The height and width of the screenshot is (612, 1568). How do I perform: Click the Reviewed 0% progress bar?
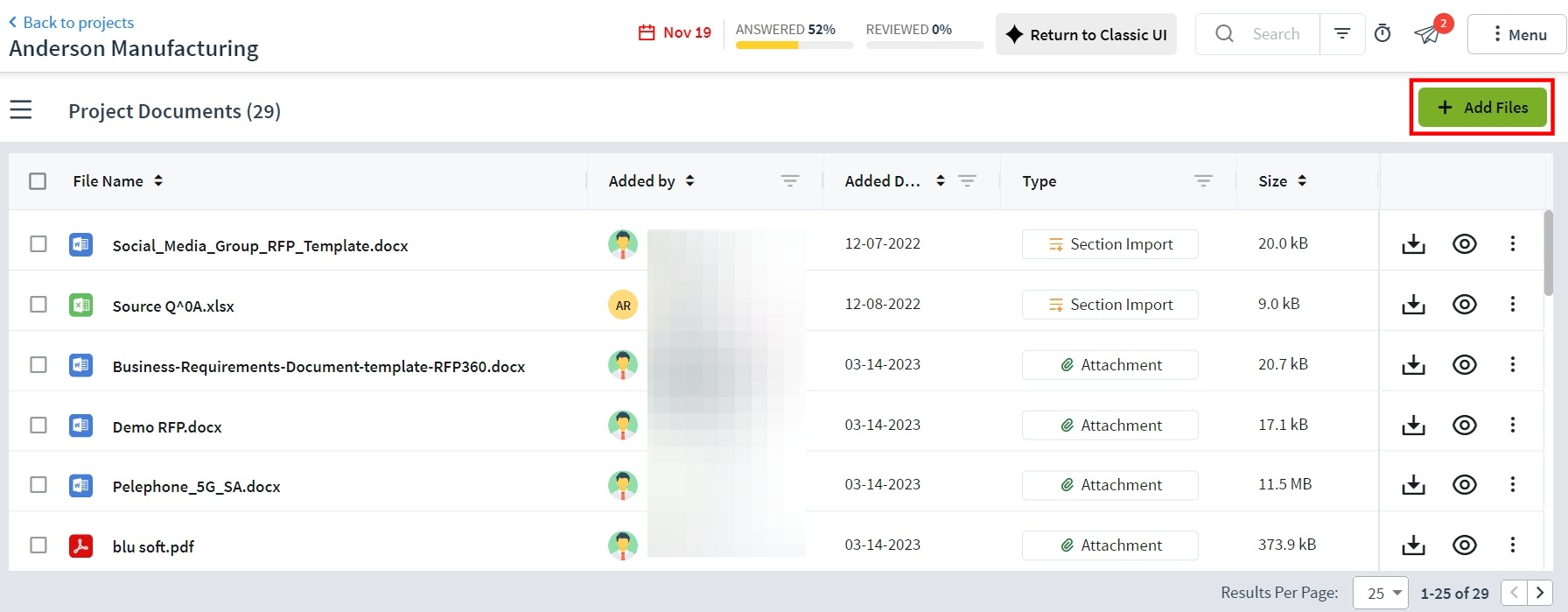click(925, 45)
